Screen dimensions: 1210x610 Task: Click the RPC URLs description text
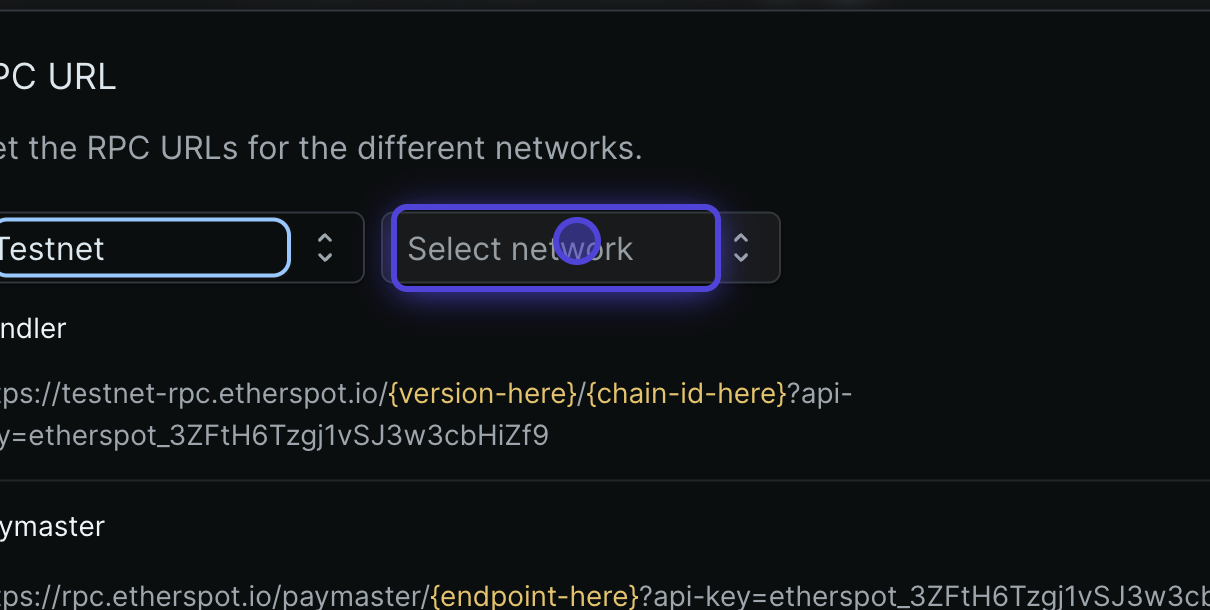point(320,147)
